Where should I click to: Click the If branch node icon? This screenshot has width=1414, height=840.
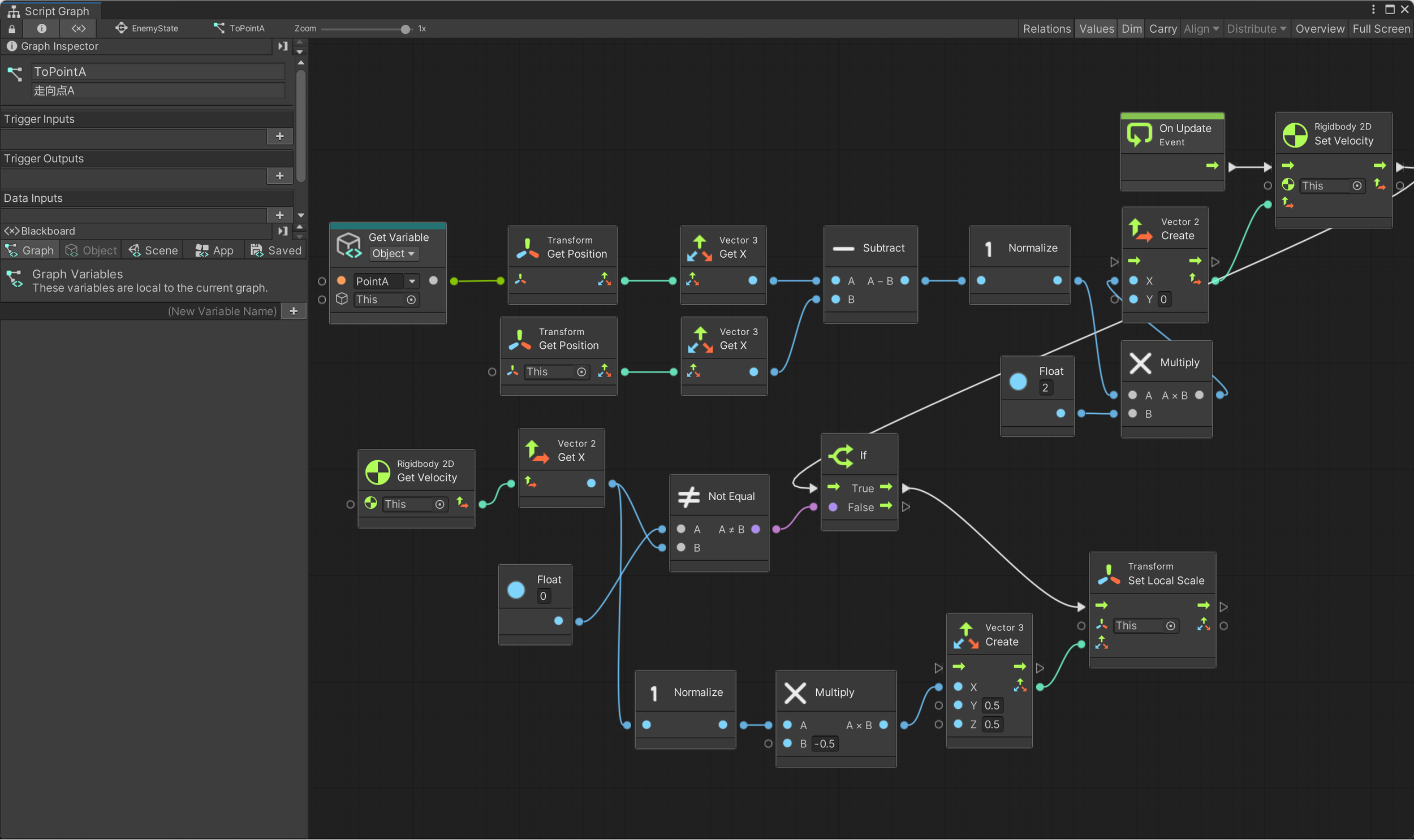[841, 456]
